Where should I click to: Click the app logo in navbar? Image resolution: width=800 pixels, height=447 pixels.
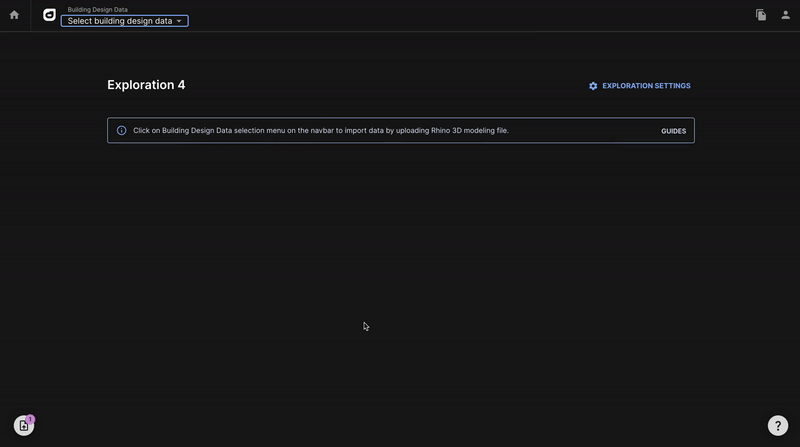(50, 15)
